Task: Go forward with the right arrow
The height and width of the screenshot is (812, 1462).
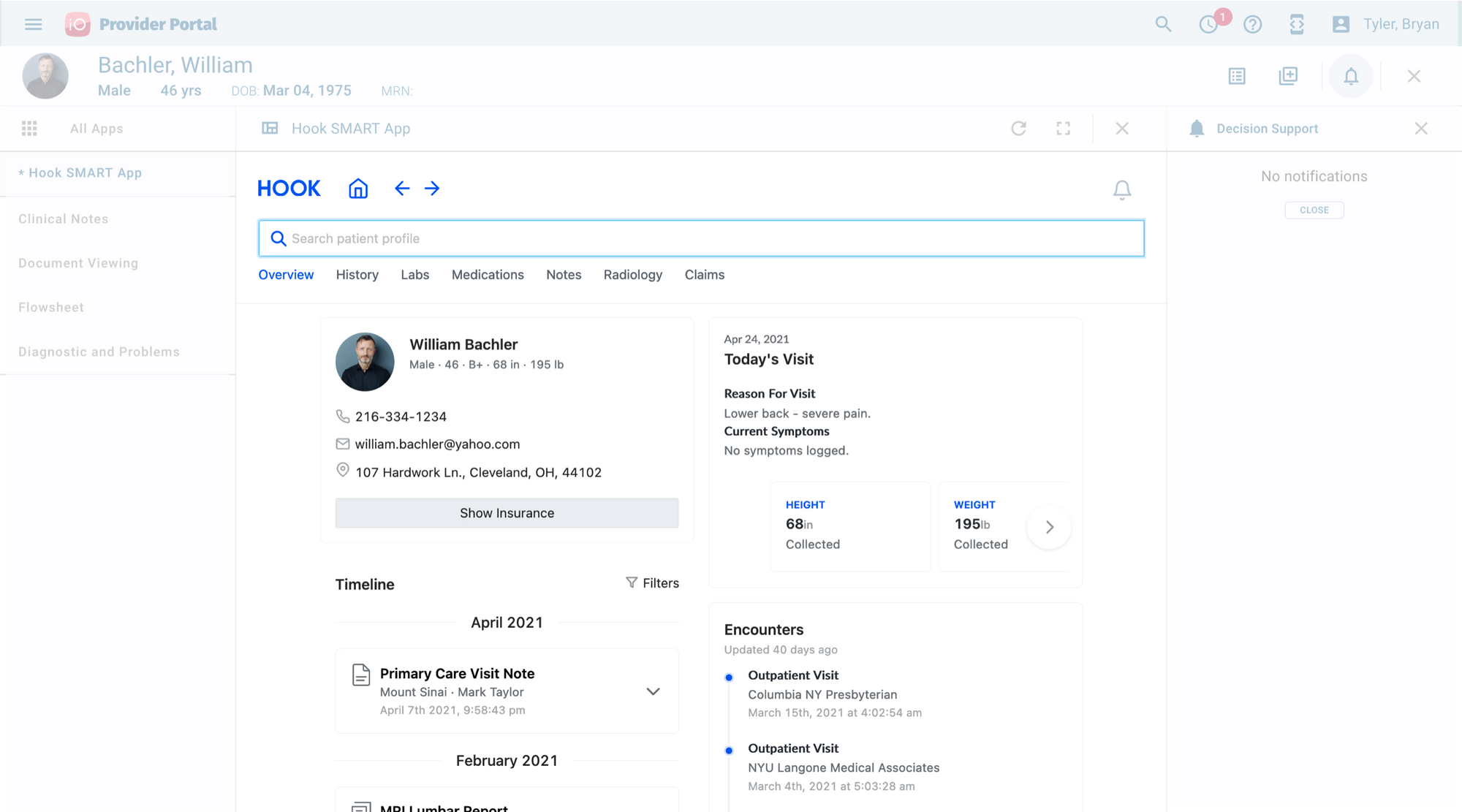Action: pos(432,189)
